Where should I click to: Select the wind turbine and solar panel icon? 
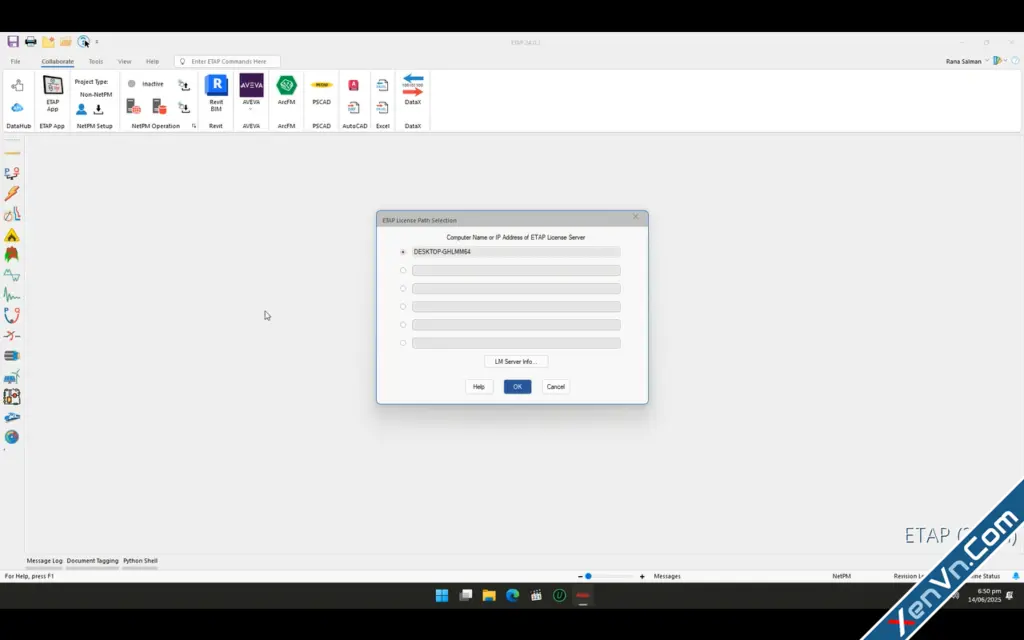(12, 376)
